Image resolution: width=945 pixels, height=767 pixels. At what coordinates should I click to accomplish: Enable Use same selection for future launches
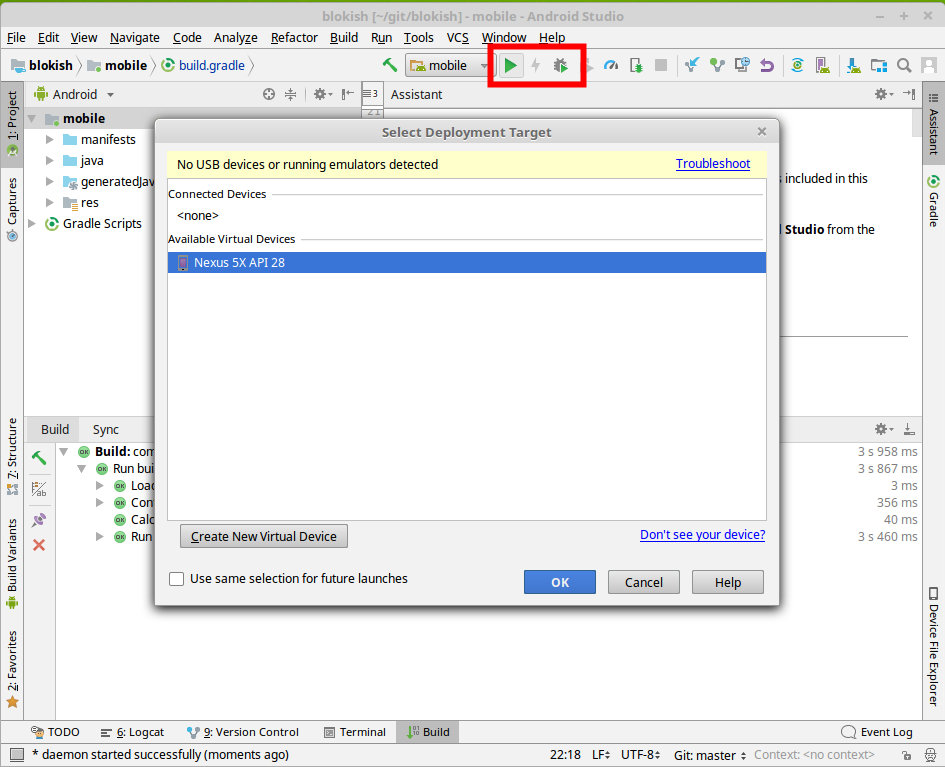177,579
